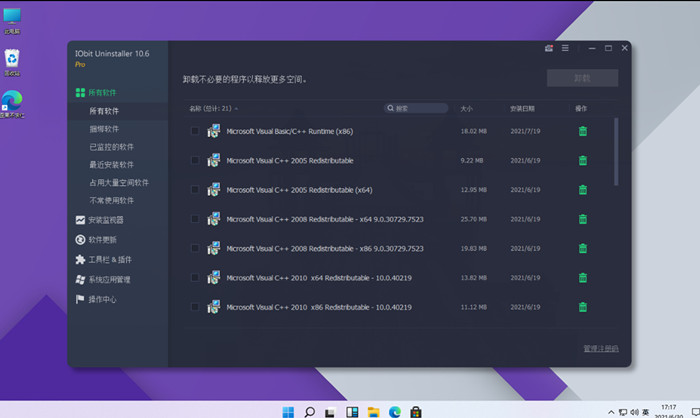Viewport: 700px width, 418px height.
Task: Open File Explorer from taskbar
Action: pyautogui.click(x=373, y=412)
